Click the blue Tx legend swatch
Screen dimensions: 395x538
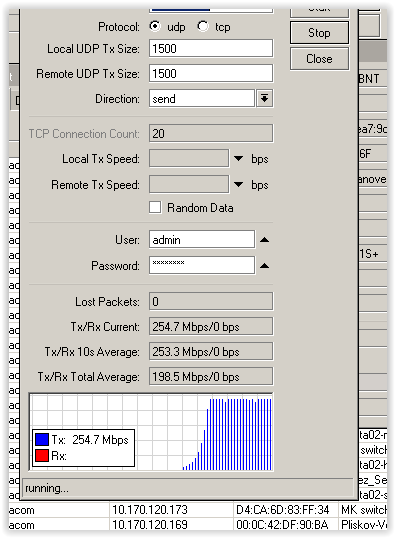[42, 440]
